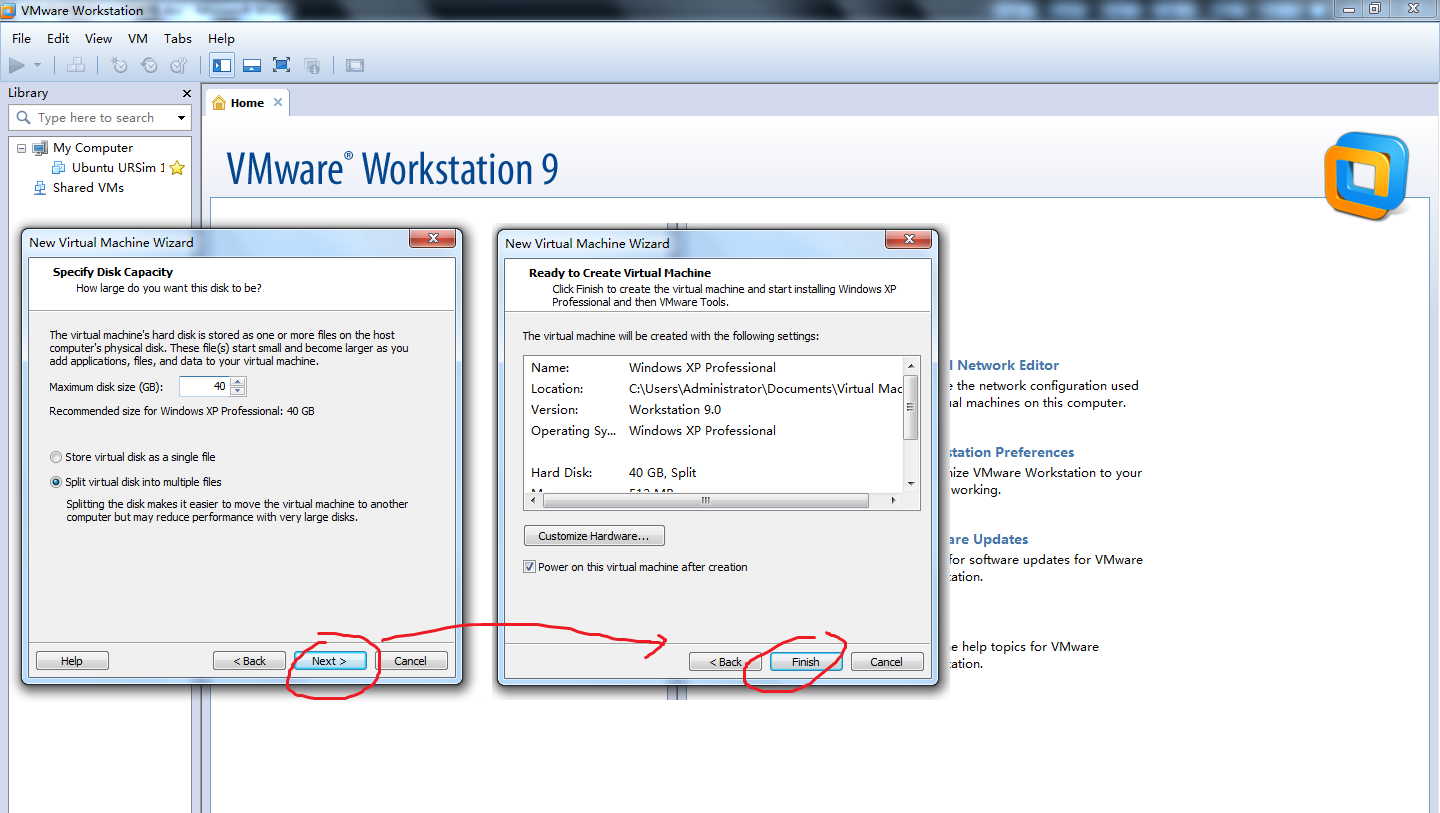Click Finish to create the virtual machine

point(805,662)
